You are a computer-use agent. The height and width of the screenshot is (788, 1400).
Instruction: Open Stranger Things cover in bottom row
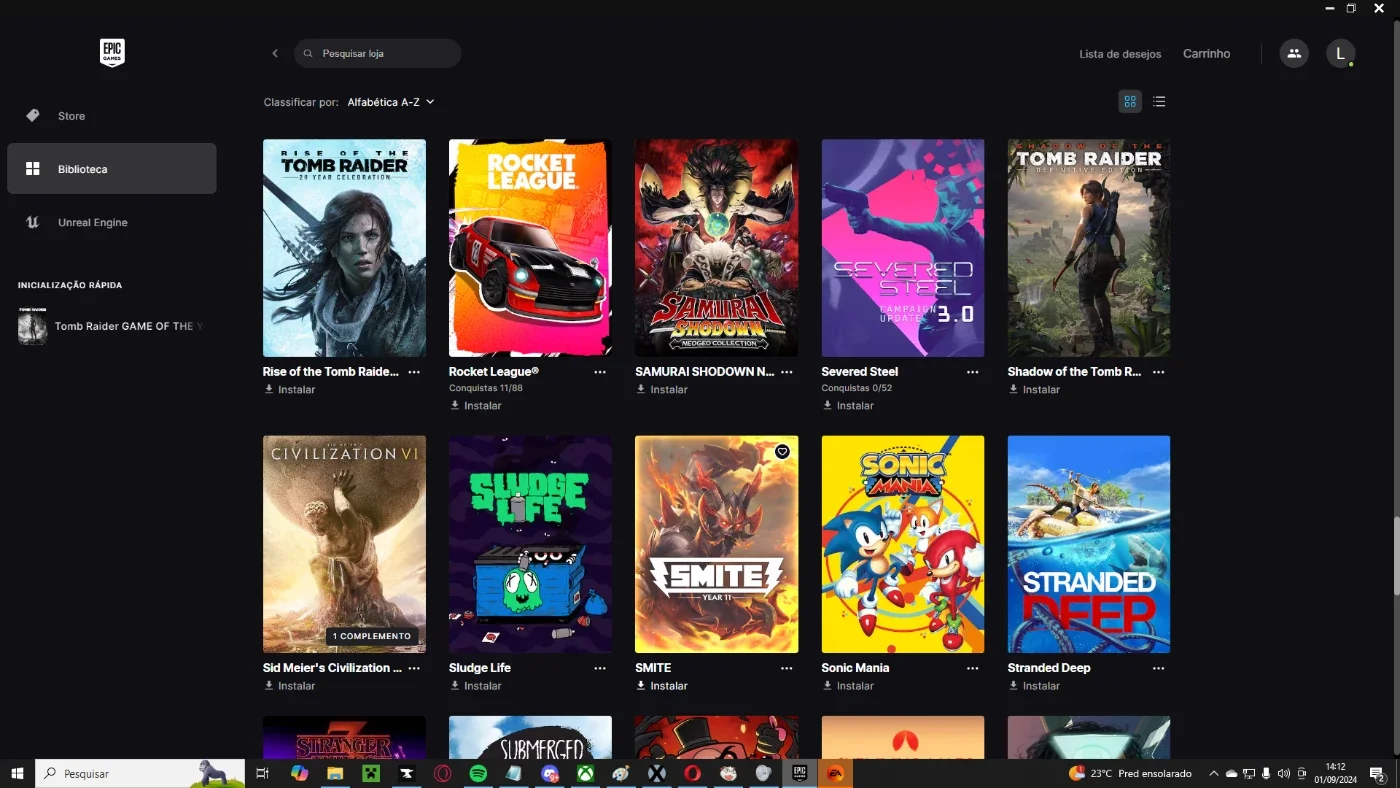[344, 738]
